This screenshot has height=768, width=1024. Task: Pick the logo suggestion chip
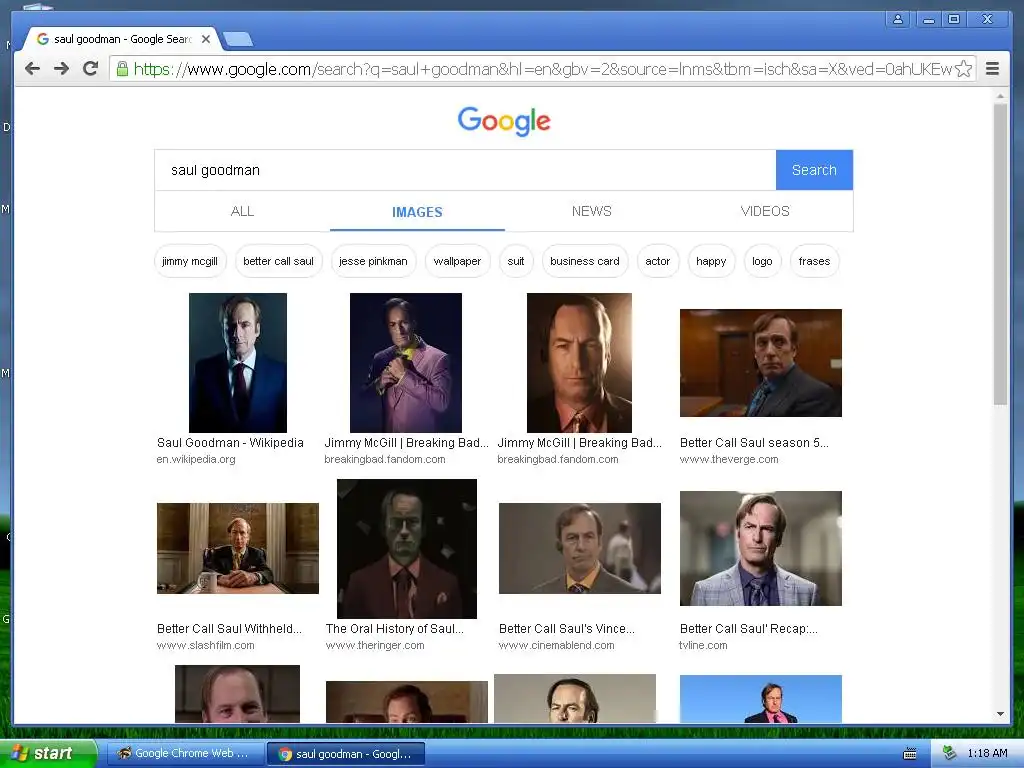[762, 261]
